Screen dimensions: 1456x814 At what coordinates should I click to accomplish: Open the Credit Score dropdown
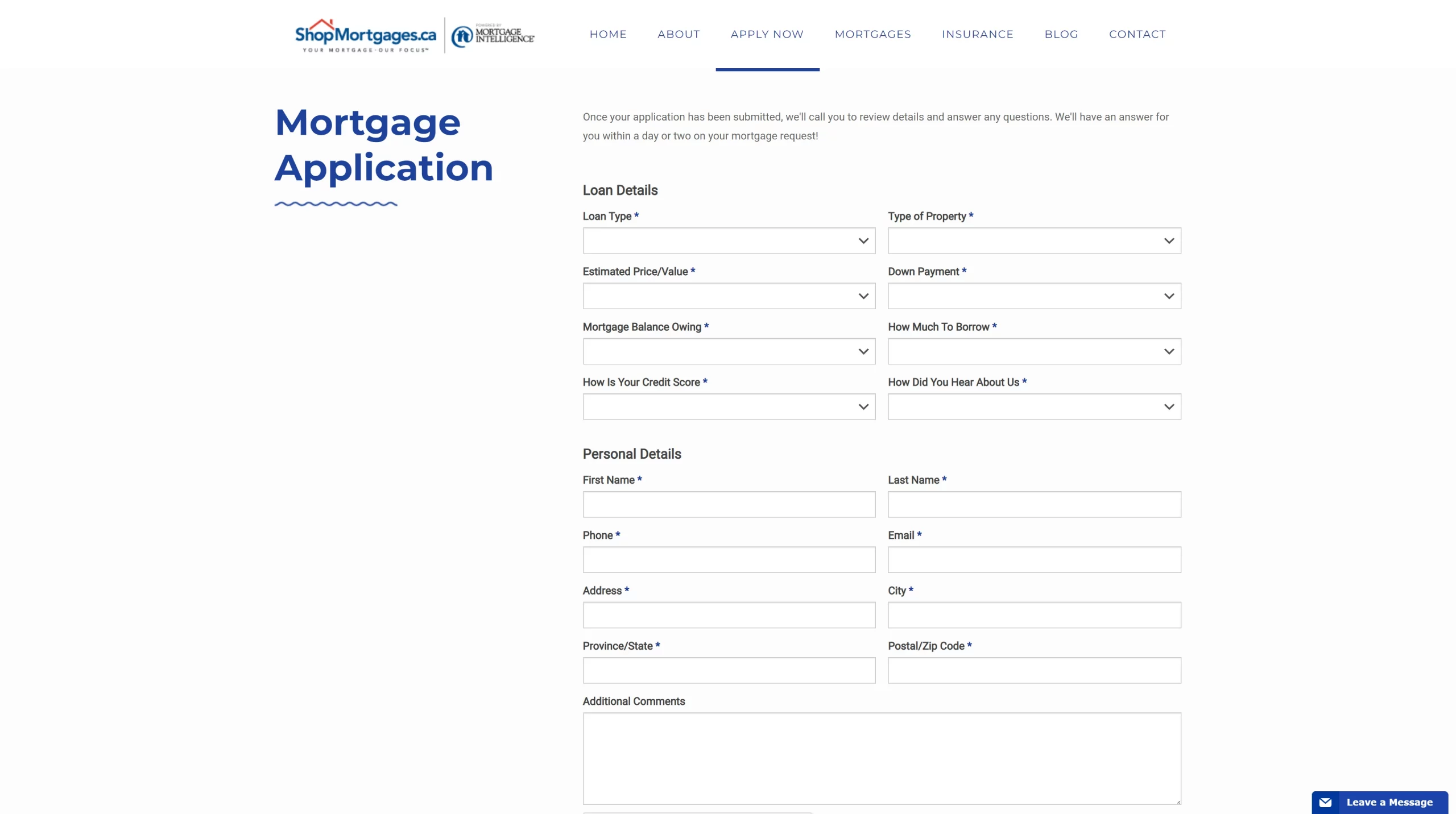[729, 407]
